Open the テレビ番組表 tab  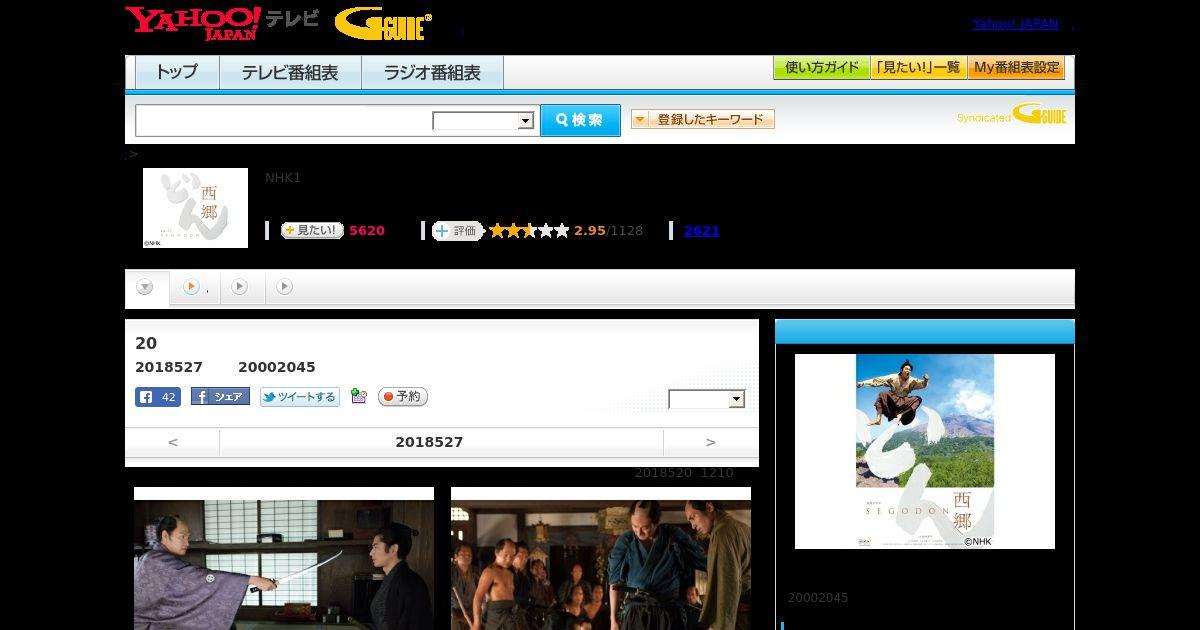click(290, 73)
